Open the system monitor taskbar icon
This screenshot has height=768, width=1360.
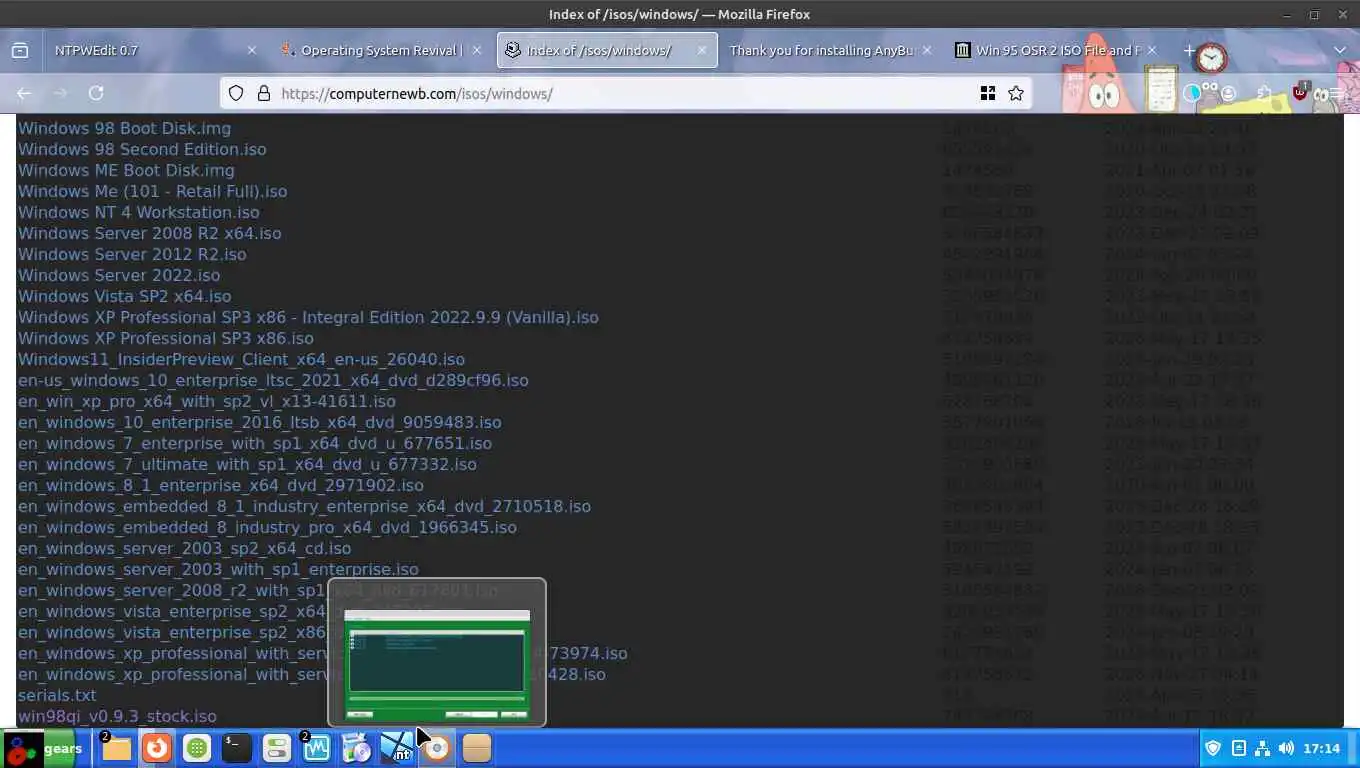pyautogui.click(x=317, y=748)
